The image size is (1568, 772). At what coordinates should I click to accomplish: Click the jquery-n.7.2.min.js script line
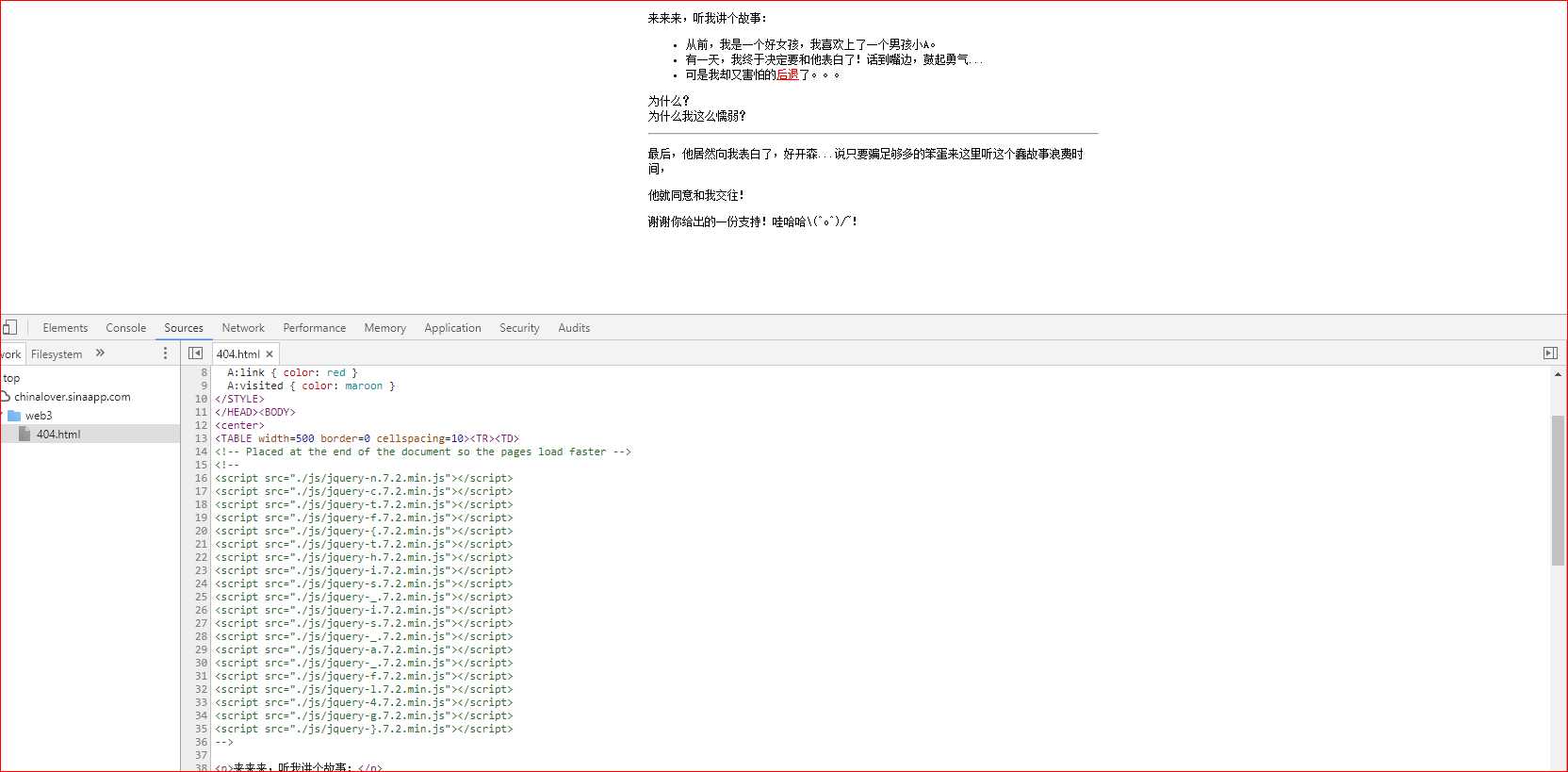[x=364, y=478]
